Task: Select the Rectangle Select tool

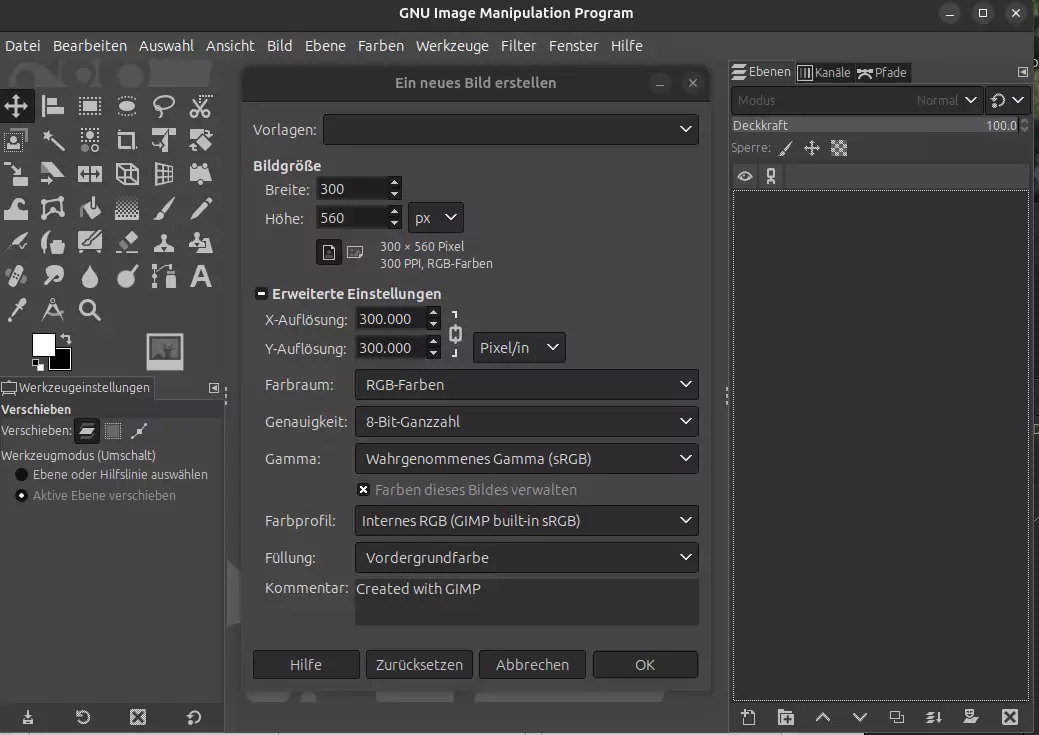Action: pos(90,105)
